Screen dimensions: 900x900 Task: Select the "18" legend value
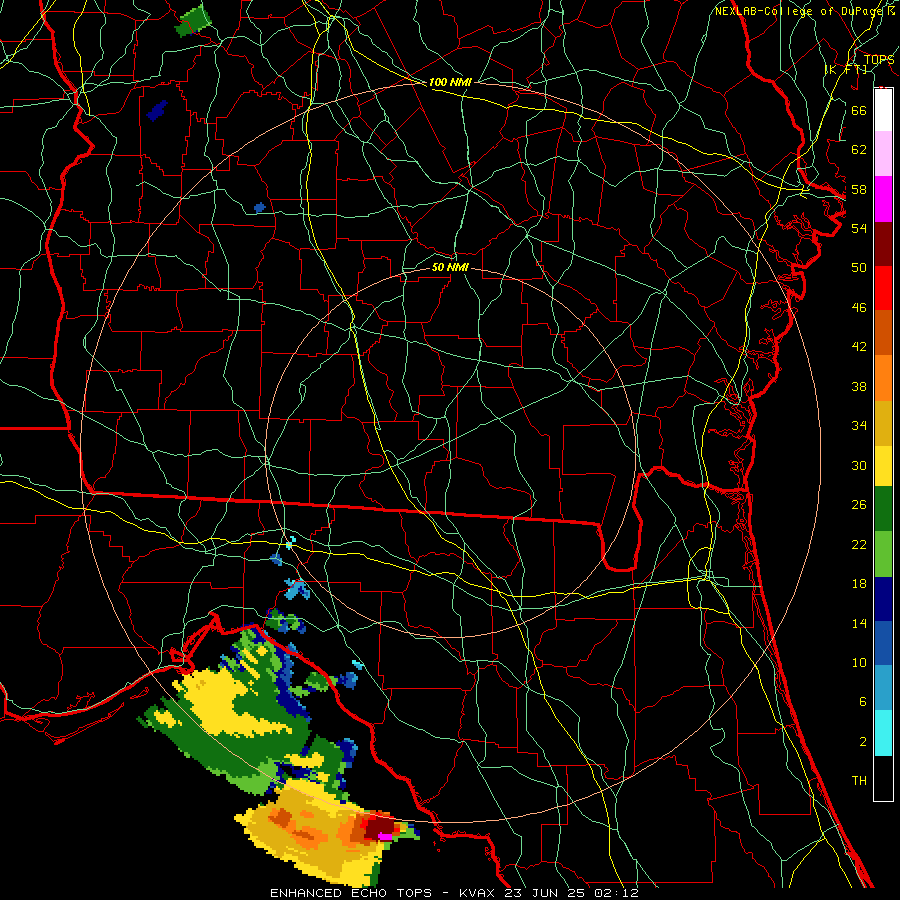pos(859,584)
